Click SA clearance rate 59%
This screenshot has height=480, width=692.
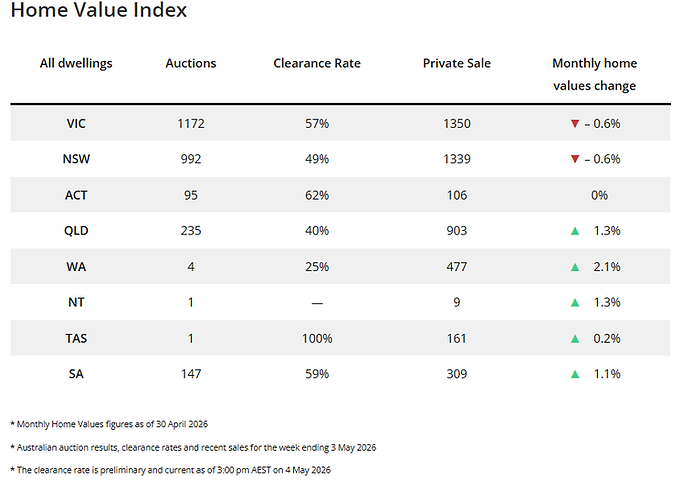pos(317,374)
